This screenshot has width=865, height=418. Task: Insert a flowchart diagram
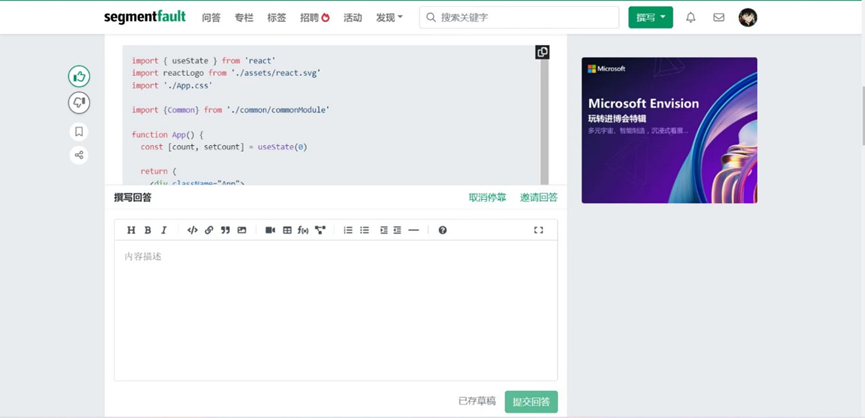[x=320, y=230]
